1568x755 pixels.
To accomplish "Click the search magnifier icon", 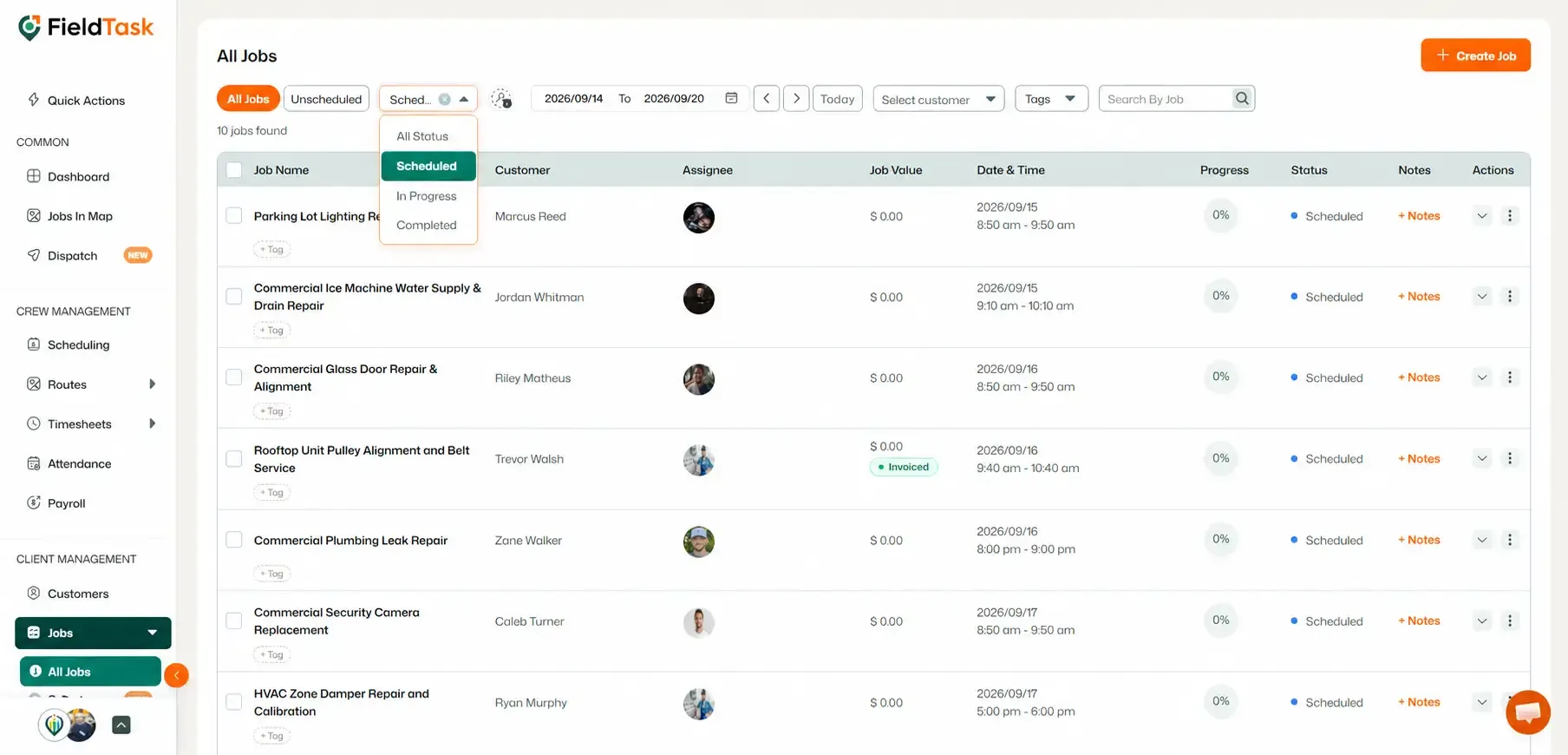I will coord(1242,99).
